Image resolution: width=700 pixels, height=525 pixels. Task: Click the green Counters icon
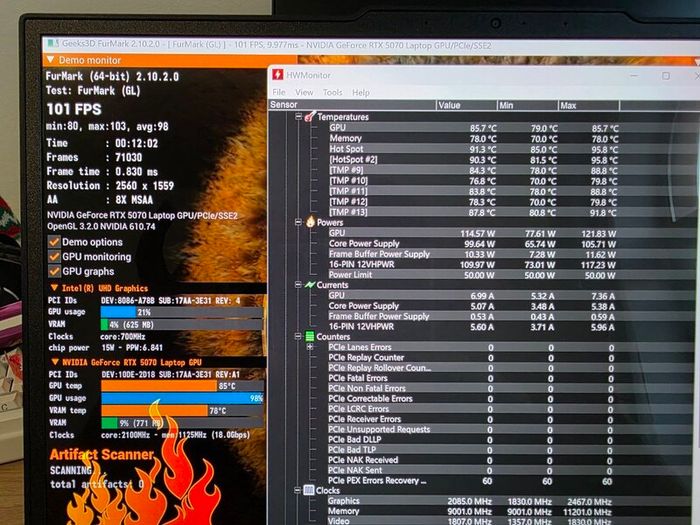(x=309, y=336)
